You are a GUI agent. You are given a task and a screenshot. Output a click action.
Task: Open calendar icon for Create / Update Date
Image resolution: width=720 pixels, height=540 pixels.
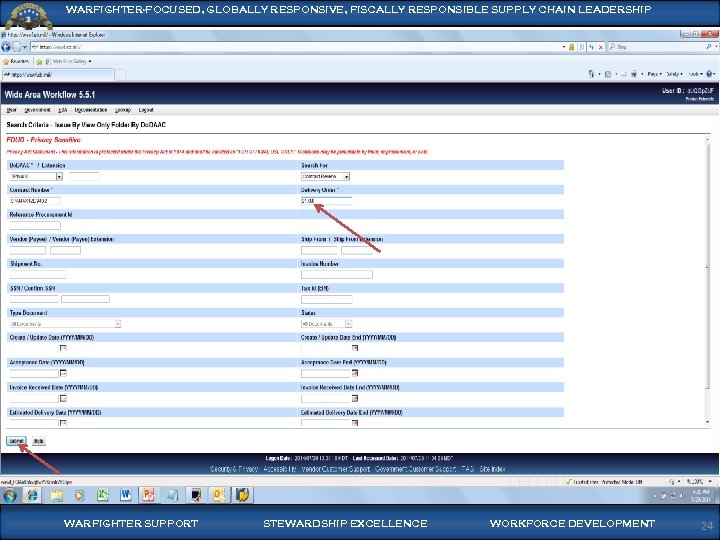[63, 349]
